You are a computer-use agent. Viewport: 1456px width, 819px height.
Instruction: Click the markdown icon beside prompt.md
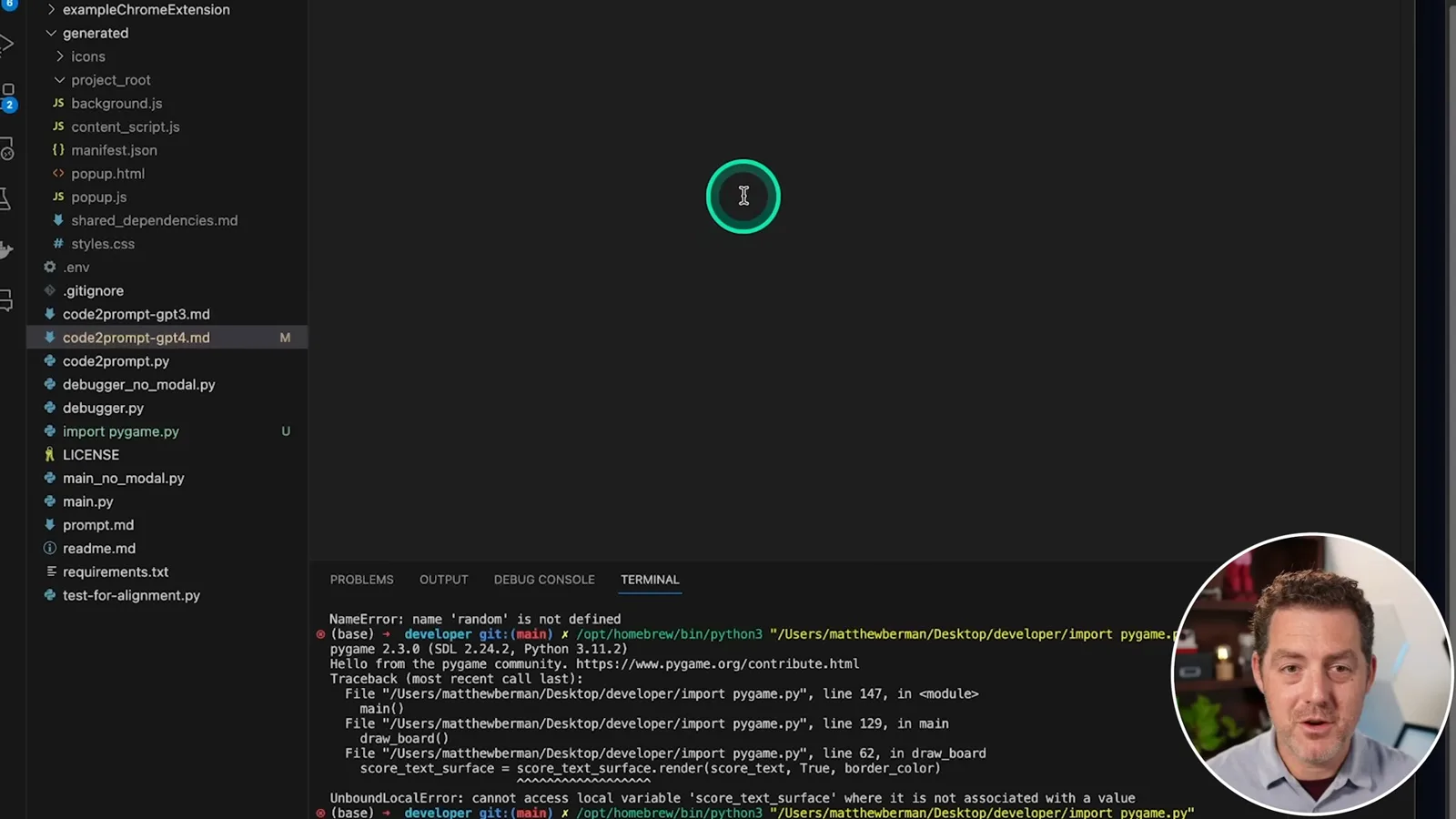click(50, 524)
